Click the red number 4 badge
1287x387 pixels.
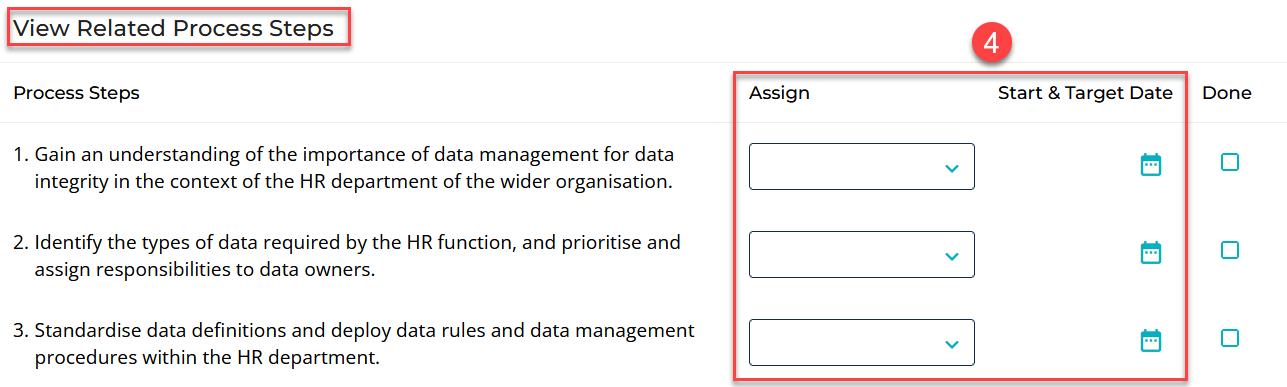[x=991, y=45]
